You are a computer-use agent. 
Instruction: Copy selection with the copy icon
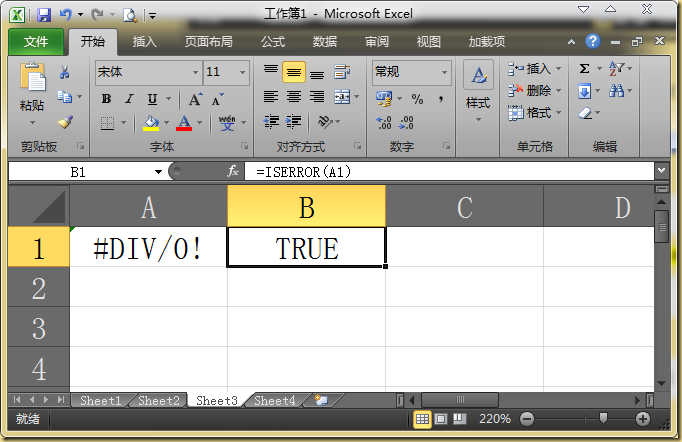tap(65, 97)
